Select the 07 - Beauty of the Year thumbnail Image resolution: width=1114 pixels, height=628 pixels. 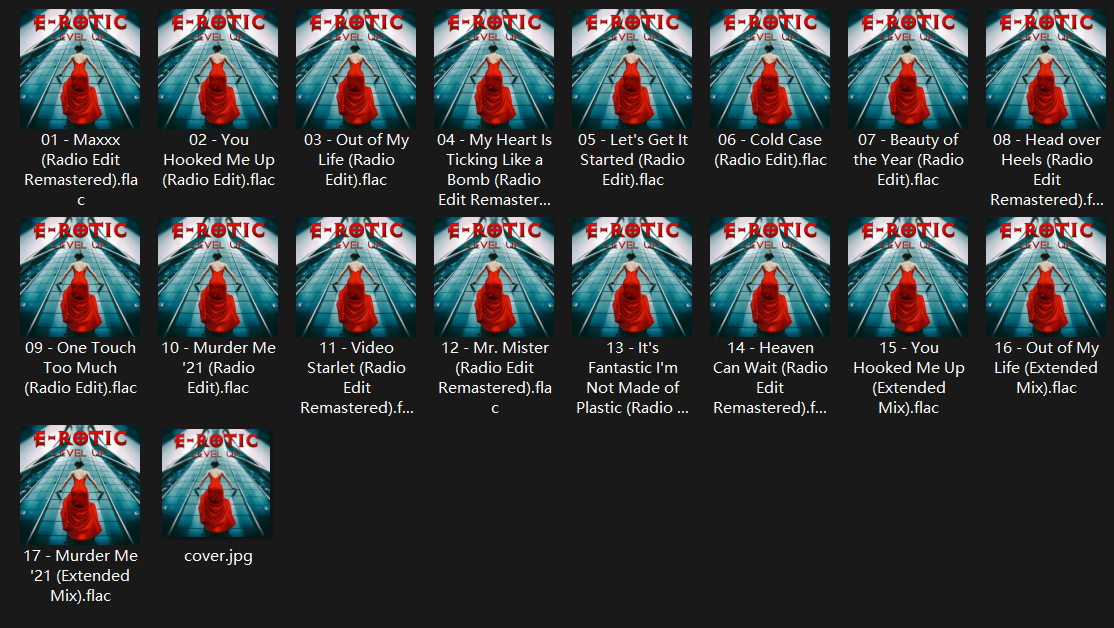(907, 69)
